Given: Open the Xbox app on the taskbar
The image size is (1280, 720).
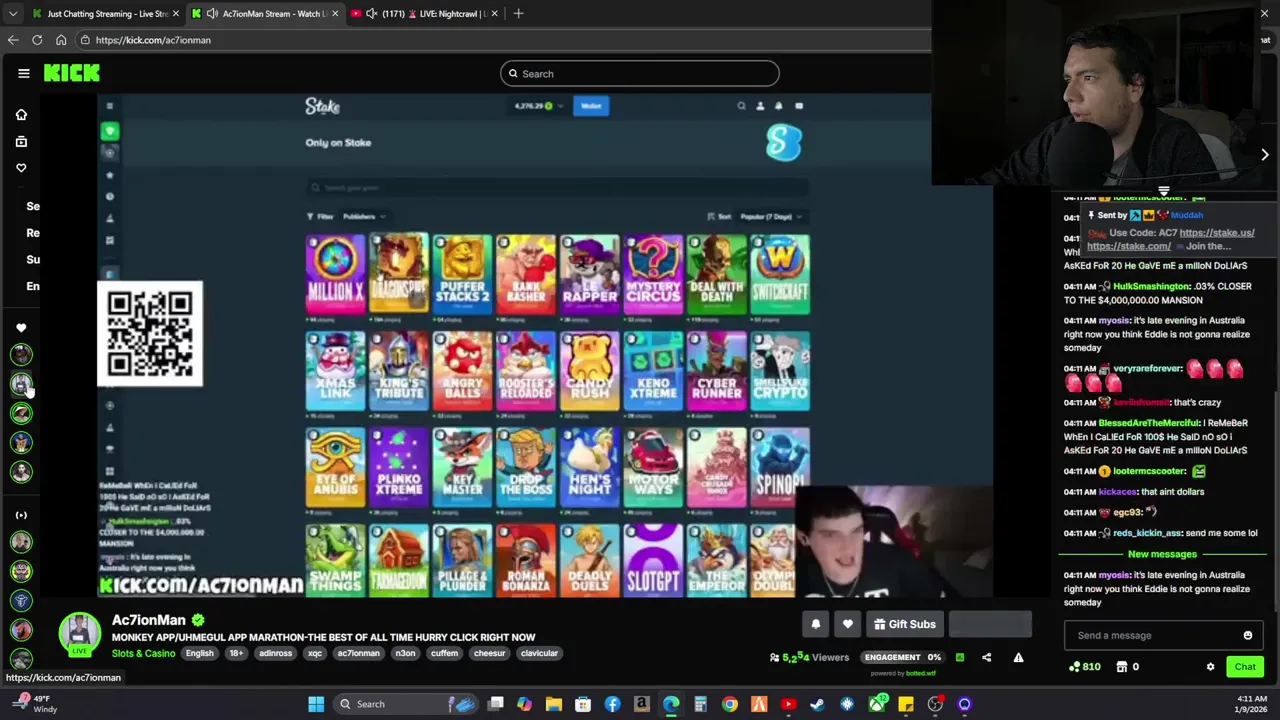Looking at the screenshot, I should pyautogui.click(x=877, y=704).
